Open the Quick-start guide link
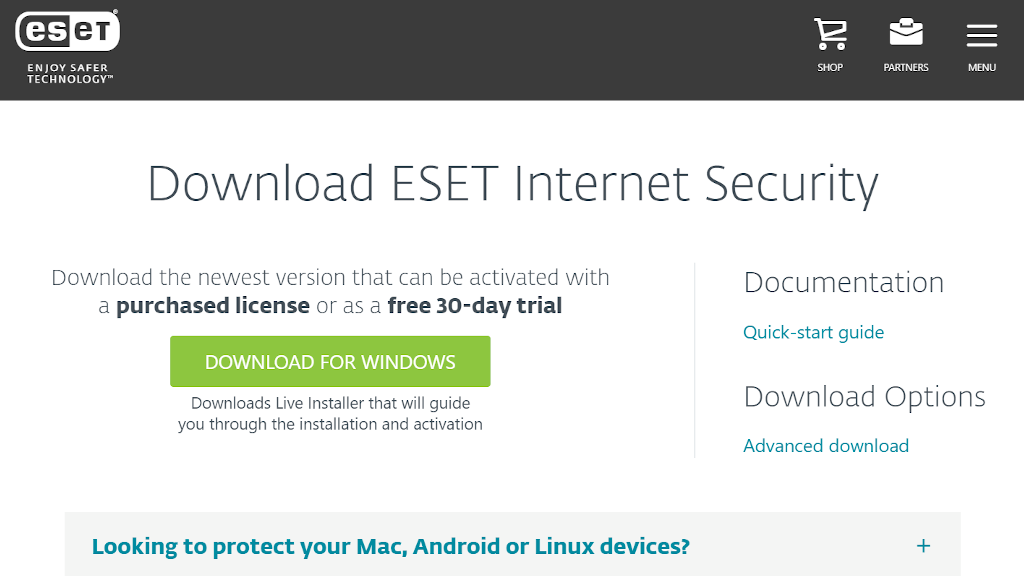The width and height of the screenshot is (1024, 576). coord(813,332)
